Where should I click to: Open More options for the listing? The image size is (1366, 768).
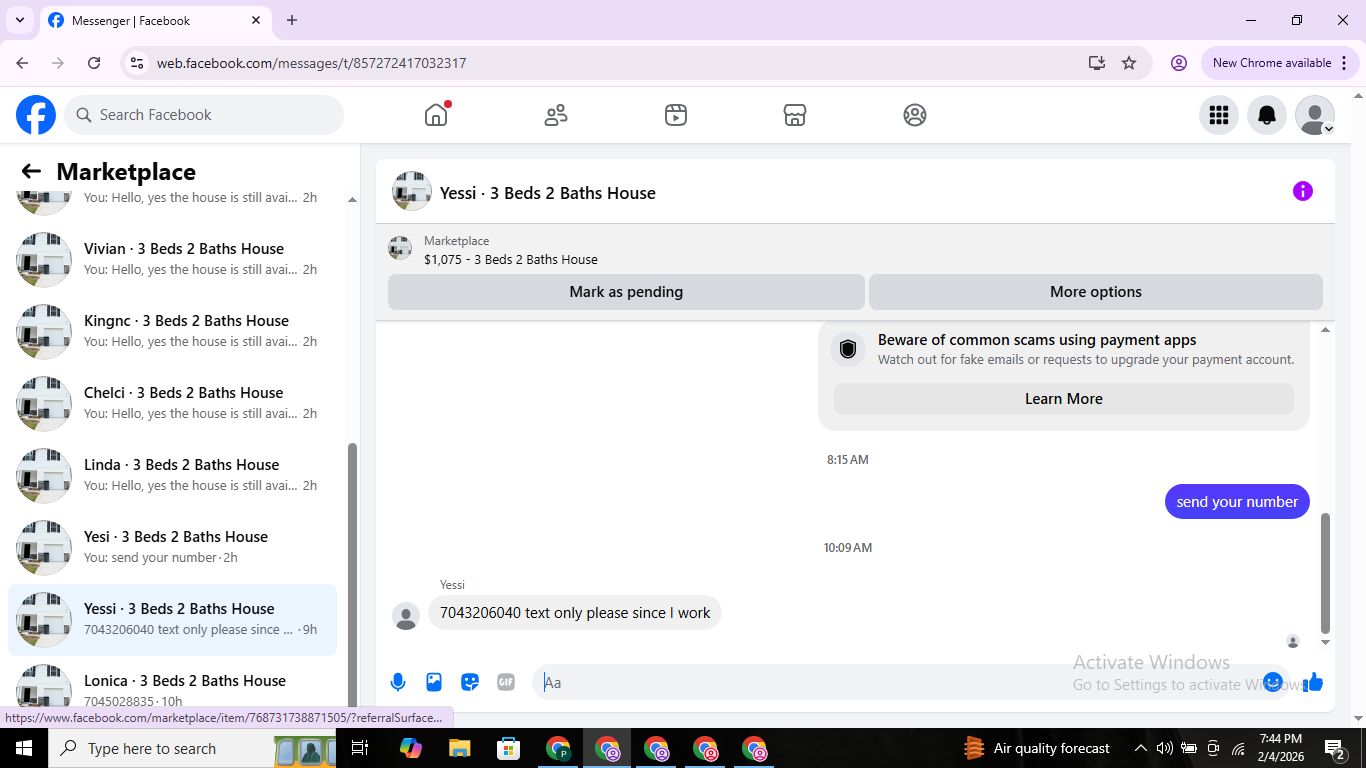[x=1096, y=292]
